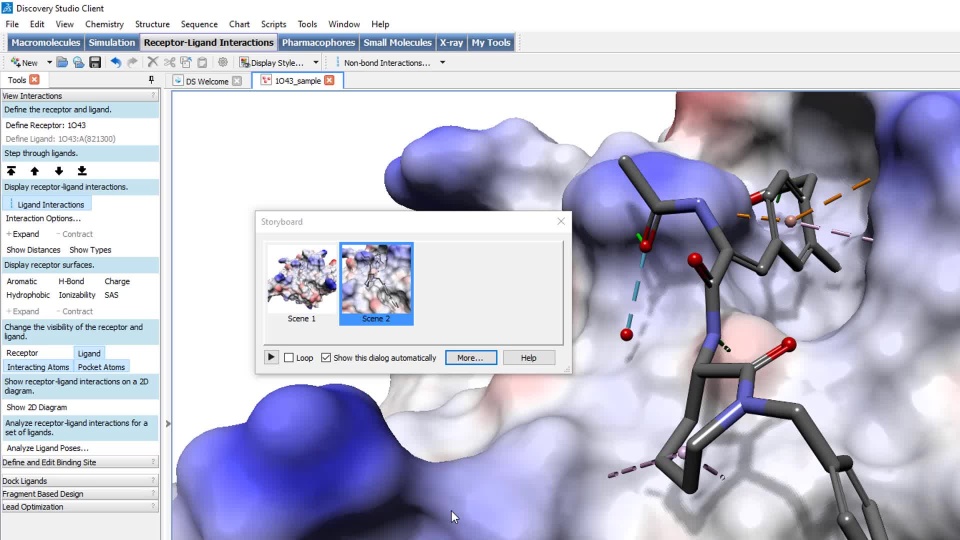Select Small Molecules toolset tab
Viewport: 960px width, 540px height.
397,42
